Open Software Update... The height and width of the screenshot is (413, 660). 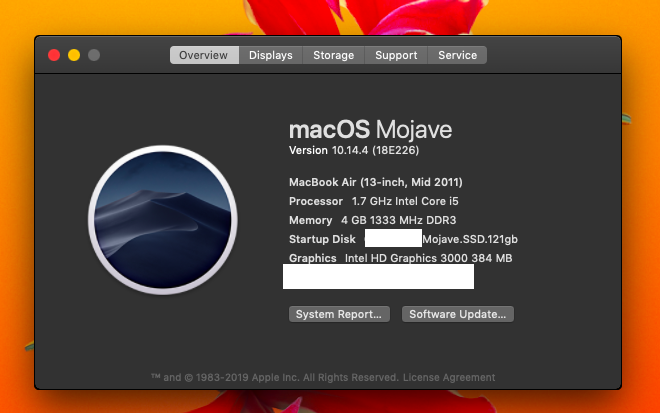tap(458, 314)
